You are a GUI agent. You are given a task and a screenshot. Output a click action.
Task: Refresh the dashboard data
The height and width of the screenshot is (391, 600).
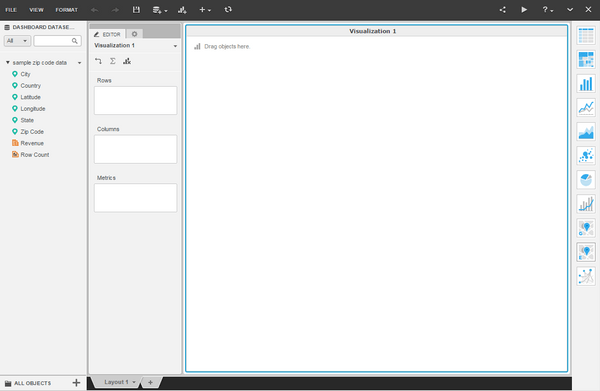pos(228,10)
